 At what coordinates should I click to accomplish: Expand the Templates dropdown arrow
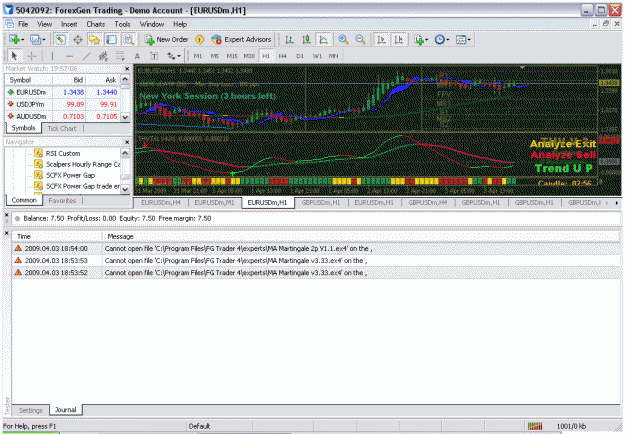469,40
